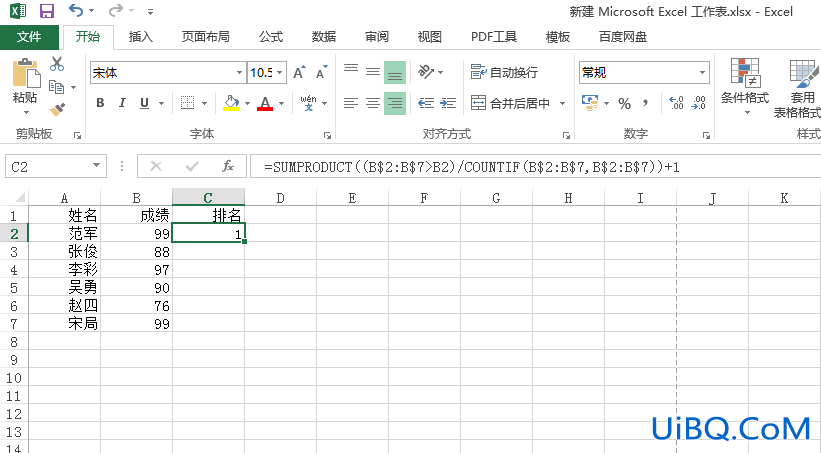Switch to the PDF工具 tab
The width and height of the screenshot is (821, 453).
pos(494,37)
